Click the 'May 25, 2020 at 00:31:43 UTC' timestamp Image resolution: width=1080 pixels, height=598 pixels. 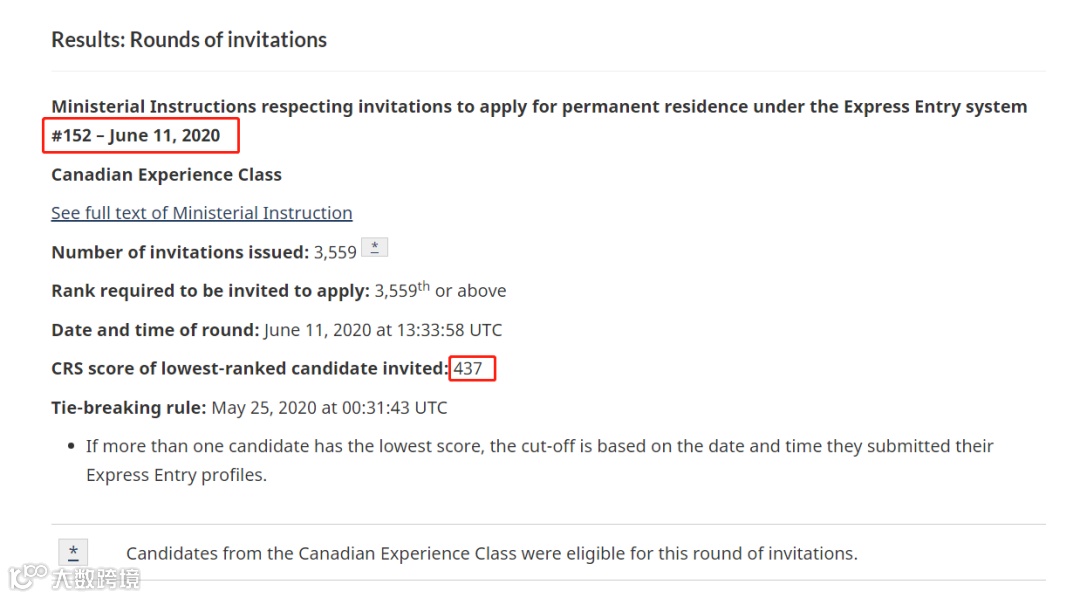[x=329, y=408]
